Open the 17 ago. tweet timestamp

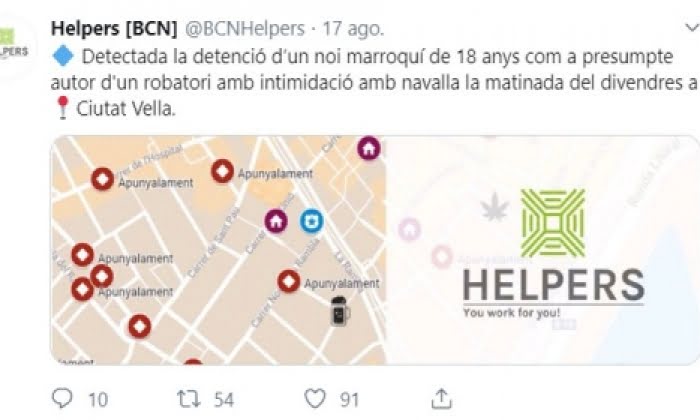353,29
